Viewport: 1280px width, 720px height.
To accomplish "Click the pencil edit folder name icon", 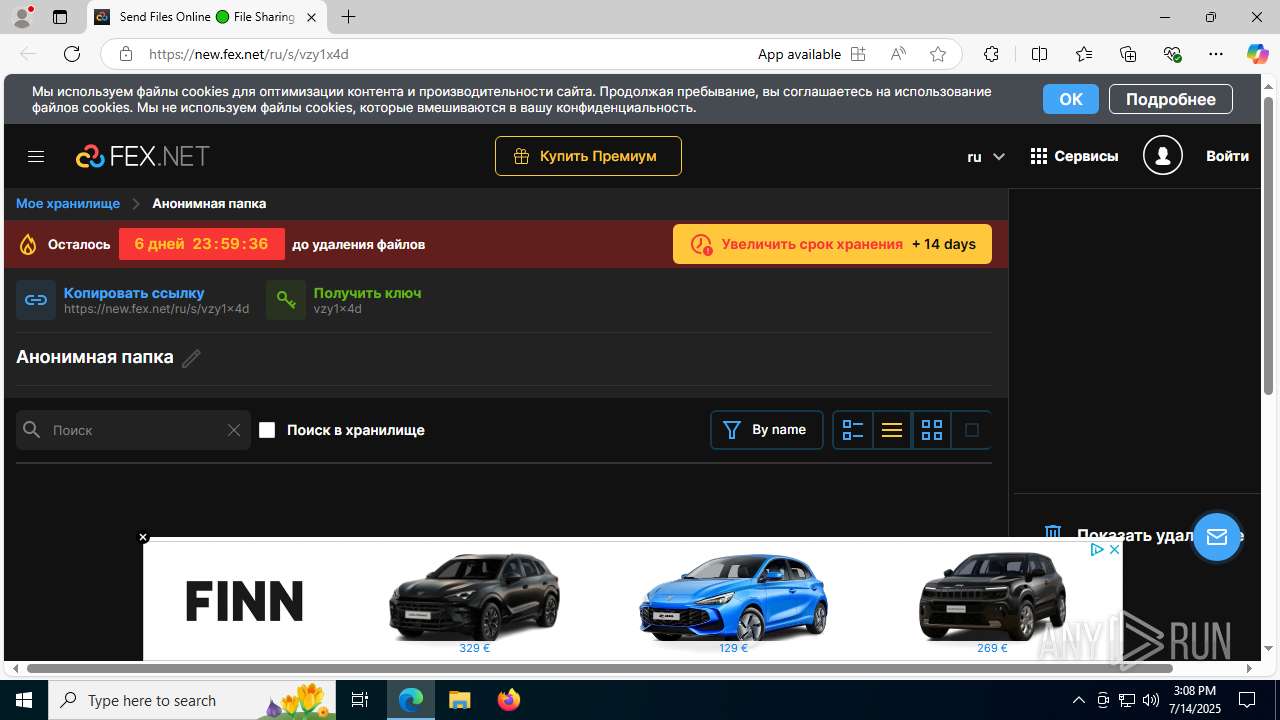I will click(191, 358).
